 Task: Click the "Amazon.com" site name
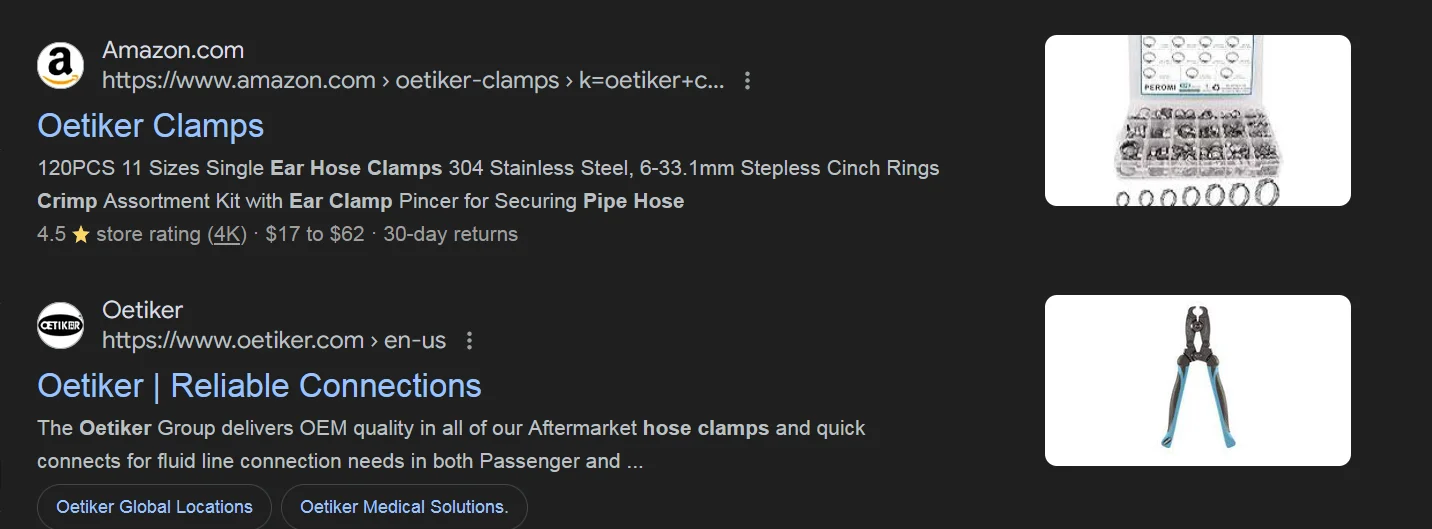[x=173, y=50]
